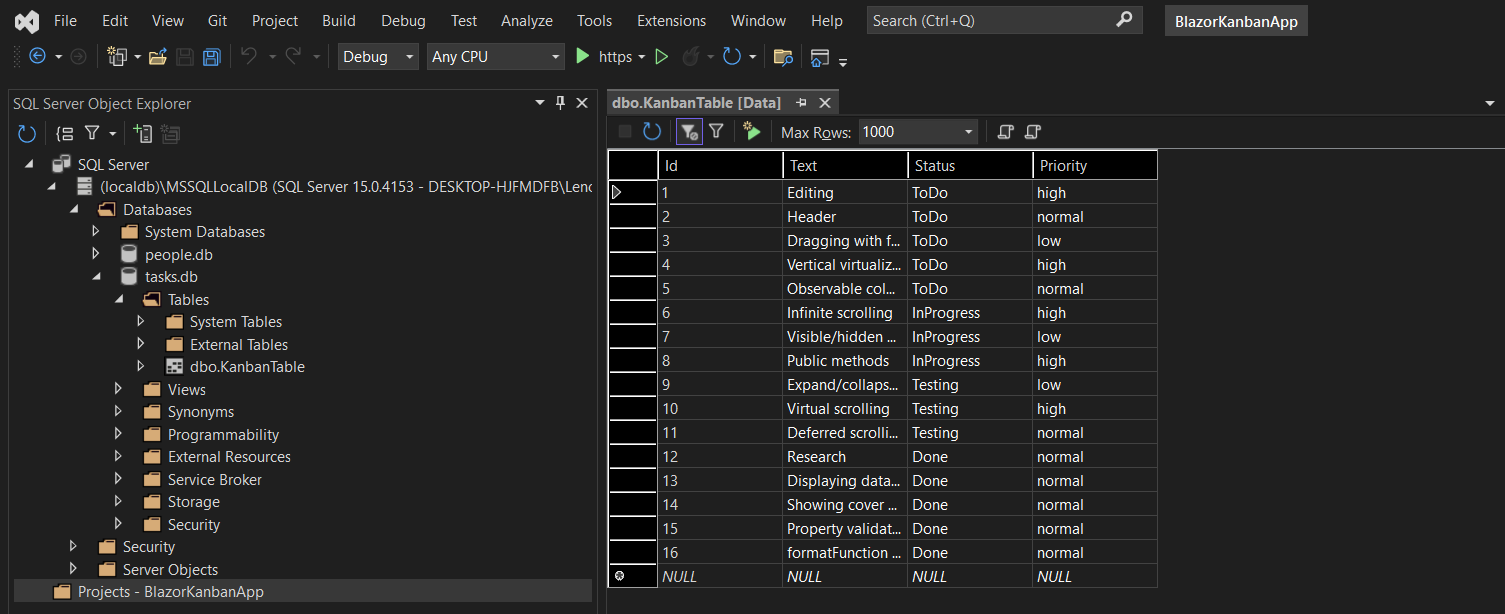Click the Find in Files folder-search icon
Image resolution: width=1505 pixels, height=614 pixels.
click(x=783, y=57)
